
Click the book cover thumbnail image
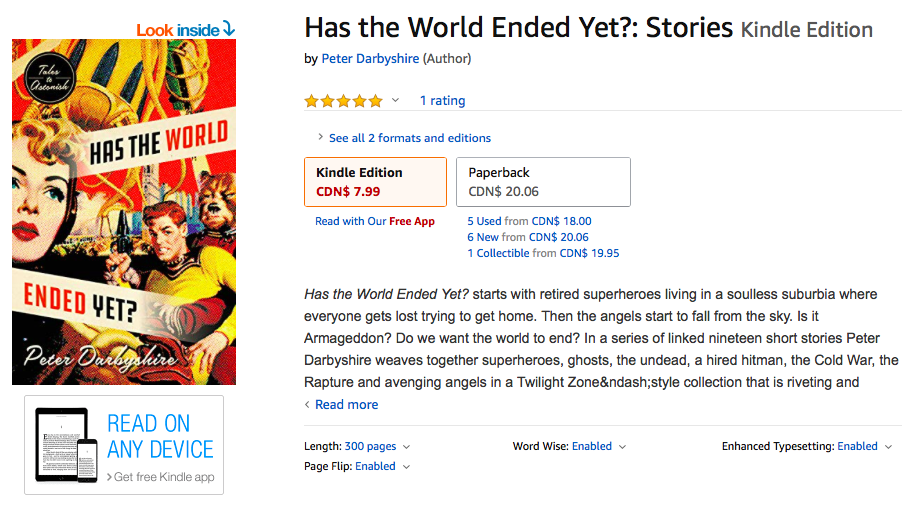tap(124, 212)
